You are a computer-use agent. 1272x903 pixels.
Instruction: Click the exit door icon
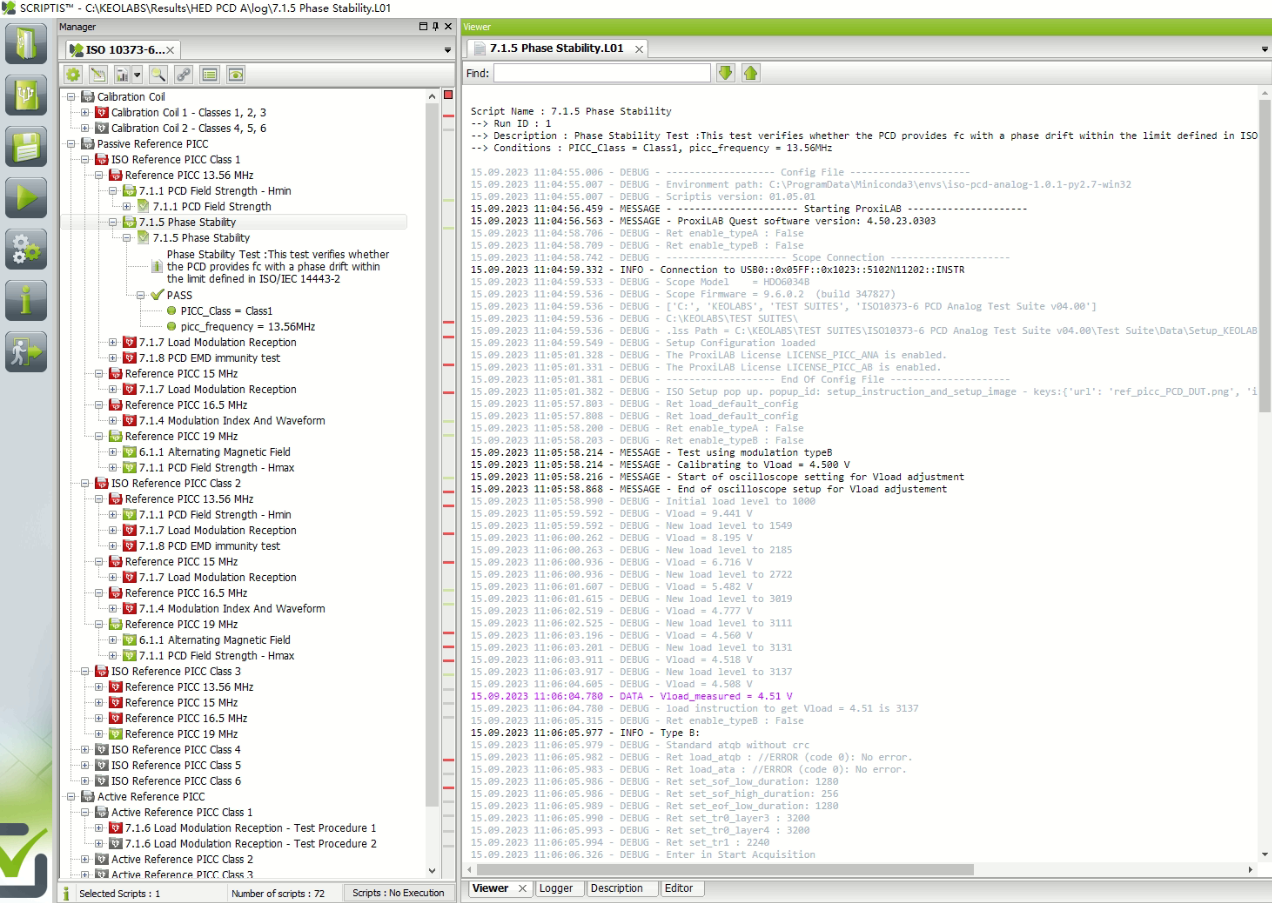click(26, 351)
